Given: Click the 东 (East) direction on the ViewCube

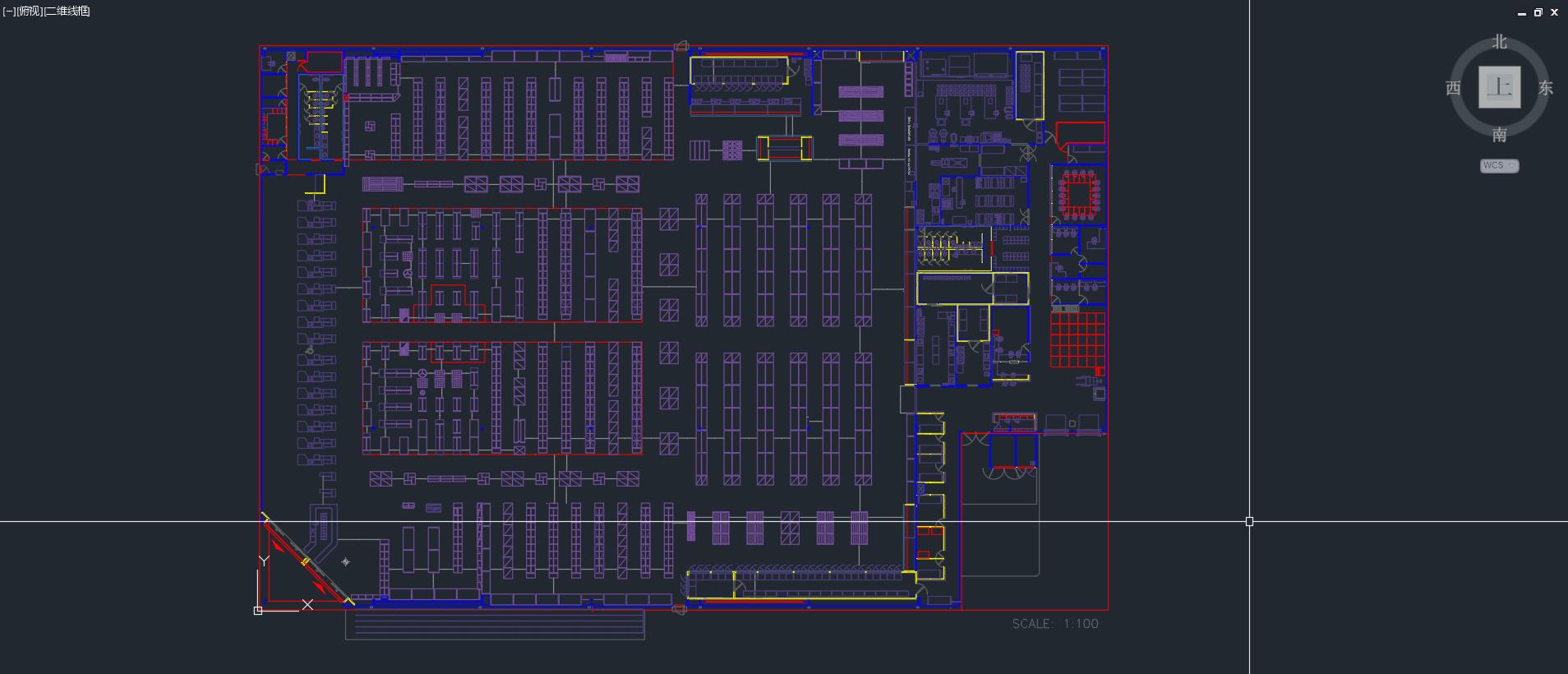Looking at the screenshot, I should [1546, 88].
